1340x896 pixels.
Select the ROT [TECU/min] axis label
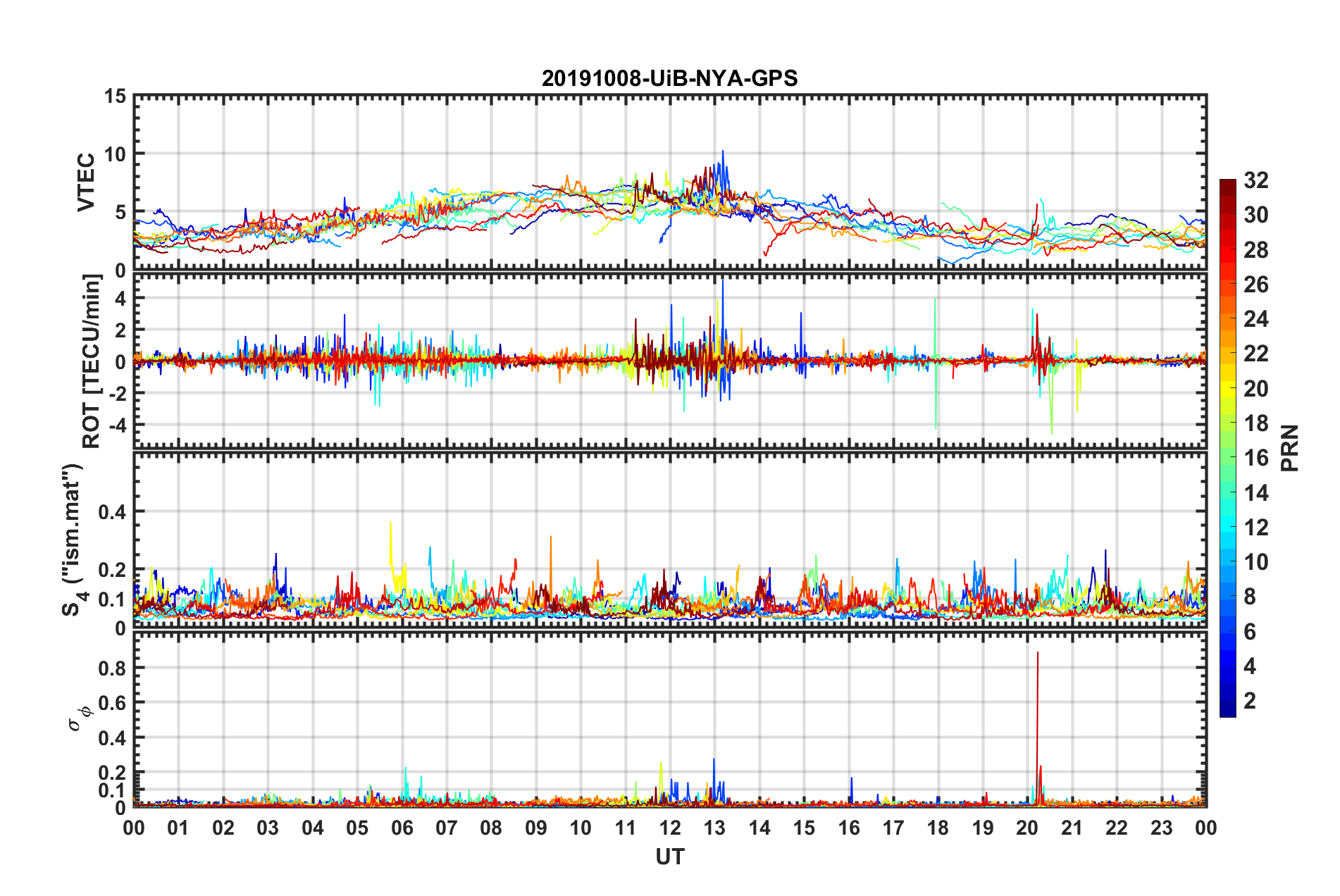click(x=92, y=361)
